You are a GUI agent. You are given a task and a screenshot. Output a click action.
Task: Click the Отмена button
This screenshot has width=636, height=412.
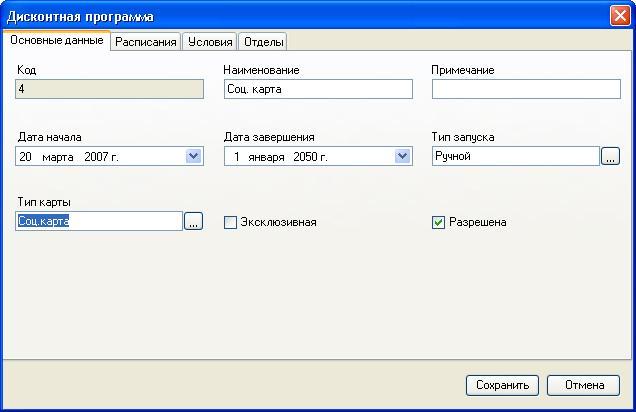tap(584, 385)
